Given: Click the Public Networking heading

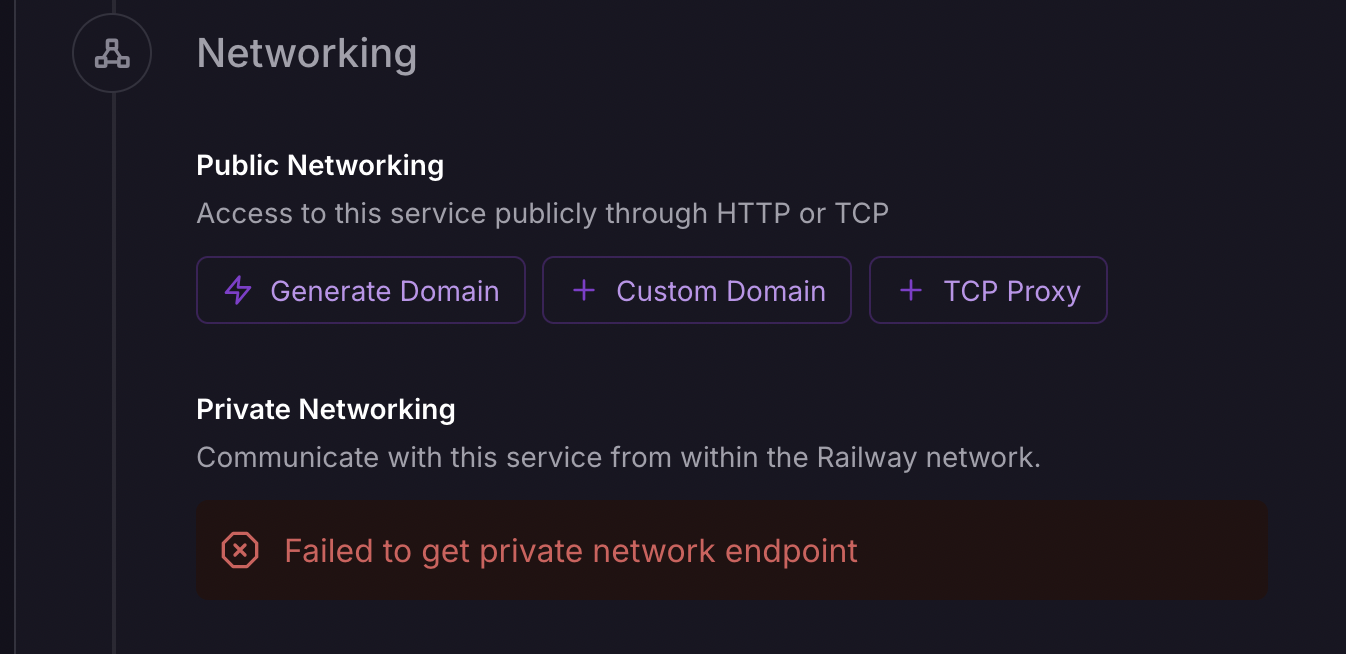Looking at the screenshot, I should tap(320, 165).
